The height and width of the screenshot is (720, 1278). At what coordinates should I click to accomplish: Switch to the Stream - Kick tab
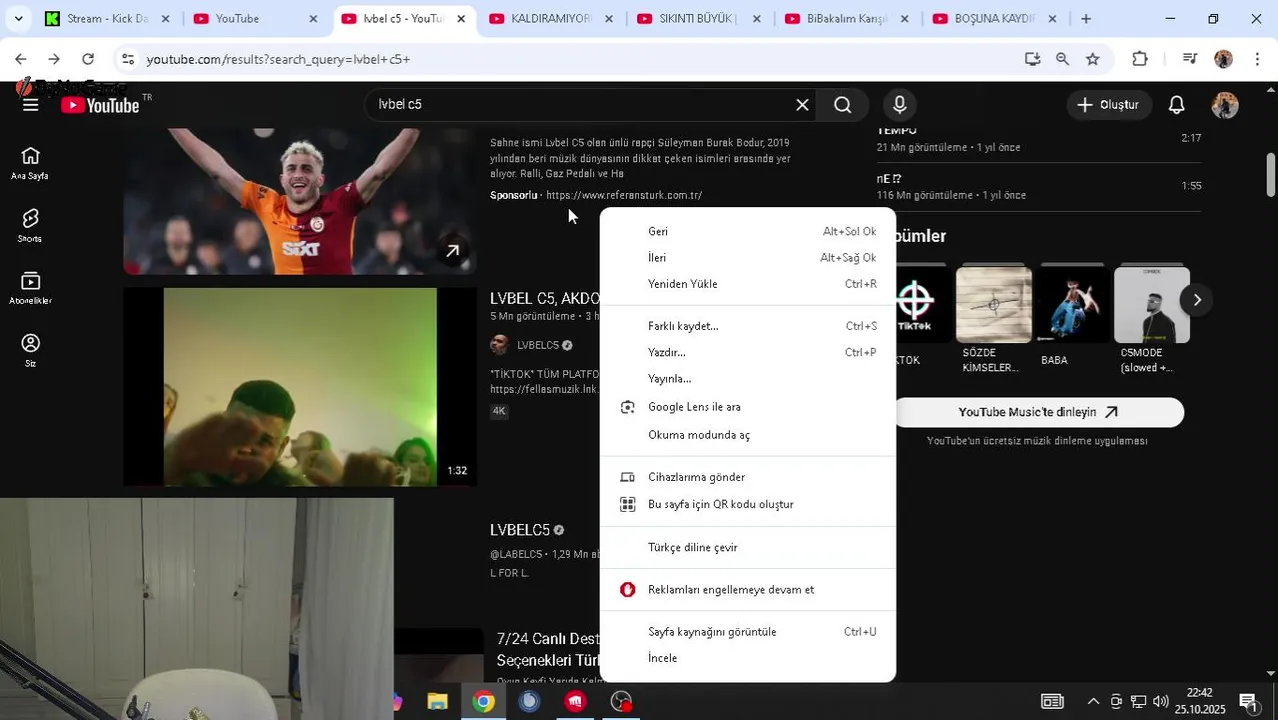(108, 18)
